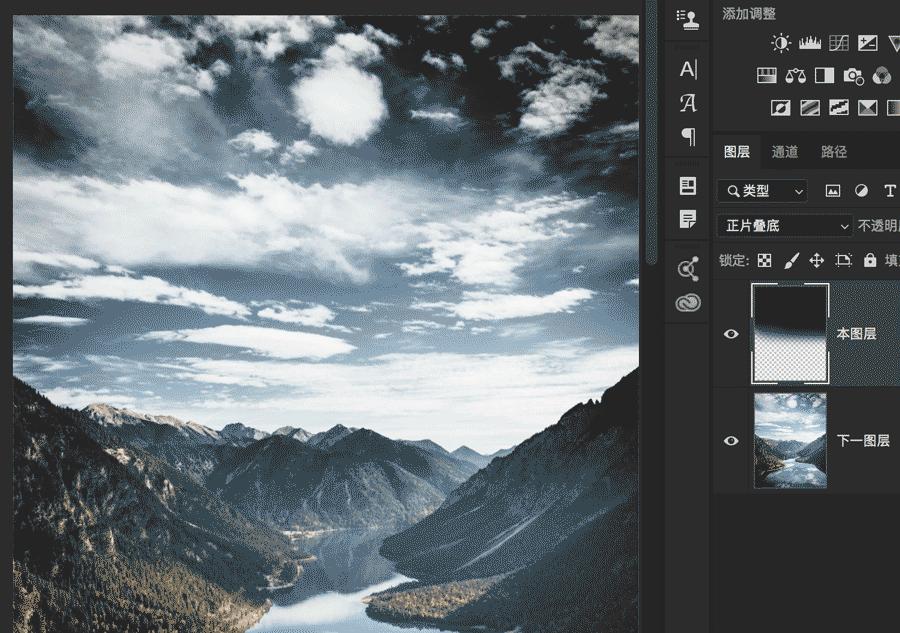Add a Vibrance adjustment layer
The image size is (900, 633).
[894, 43]
